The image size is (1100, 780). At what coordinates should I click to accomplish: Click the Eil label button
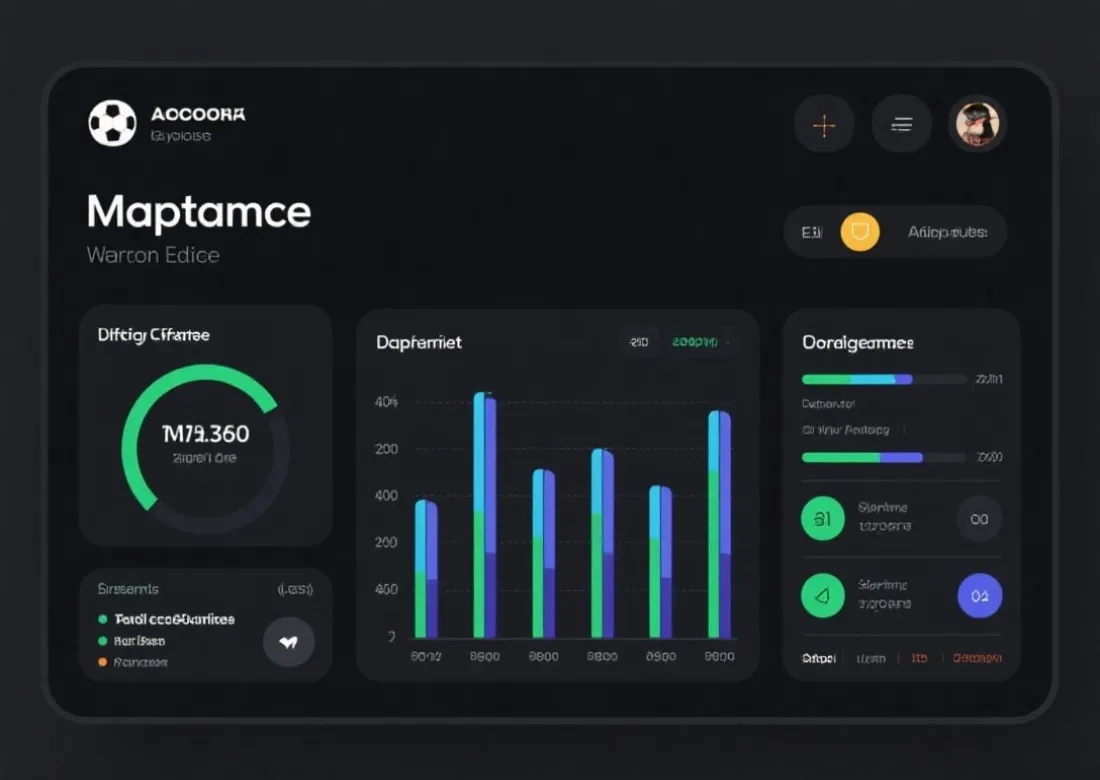[811, 232]
